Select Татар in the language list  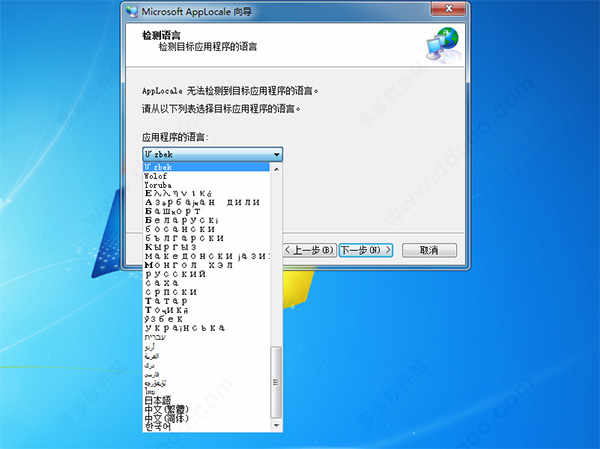click(x=207, y=301)
